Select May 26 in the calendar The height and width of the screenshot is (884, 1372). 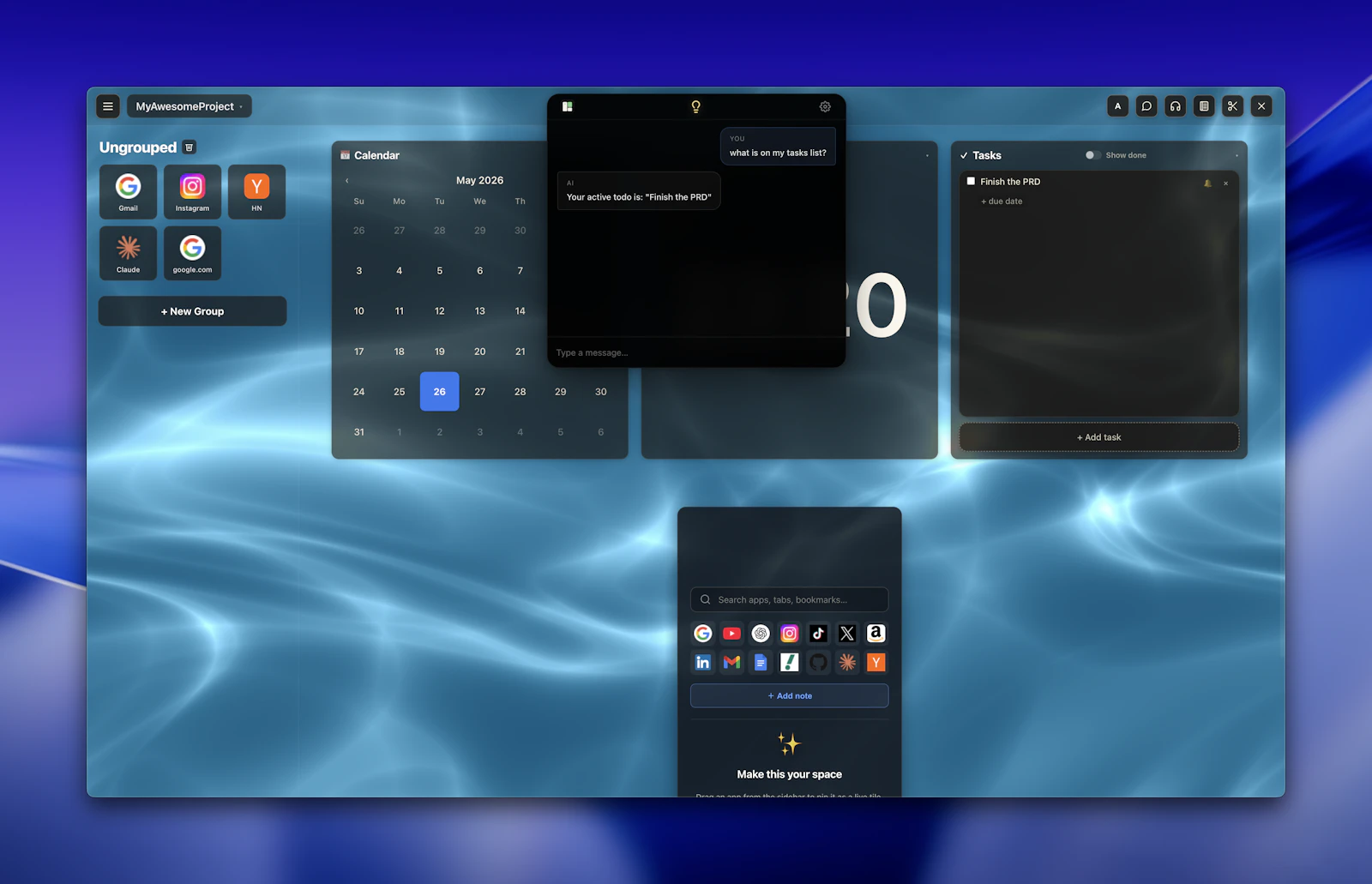coord(439,392)
